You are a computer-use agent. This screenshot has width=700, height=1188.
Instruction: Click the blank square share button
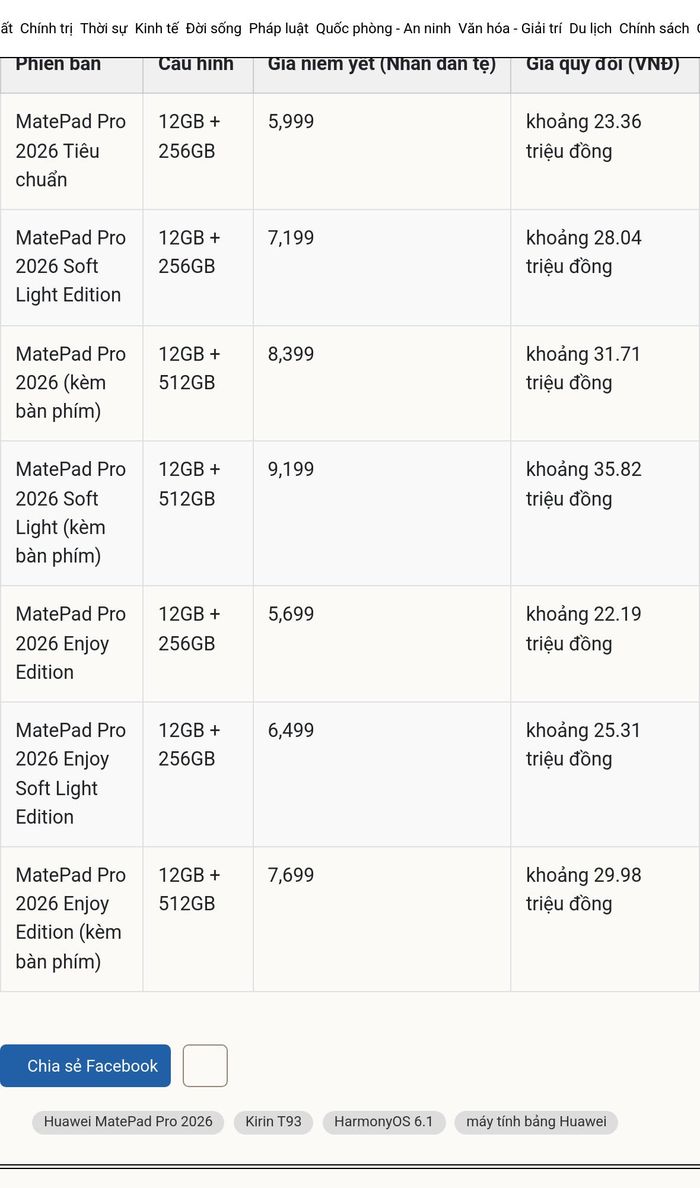(x=205, y=1065)
